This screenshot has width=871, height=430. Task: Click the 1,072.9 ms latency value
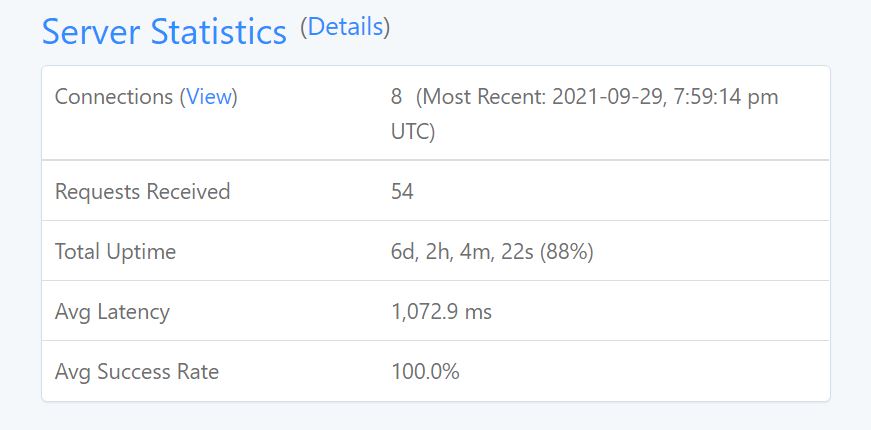point(442,312)
